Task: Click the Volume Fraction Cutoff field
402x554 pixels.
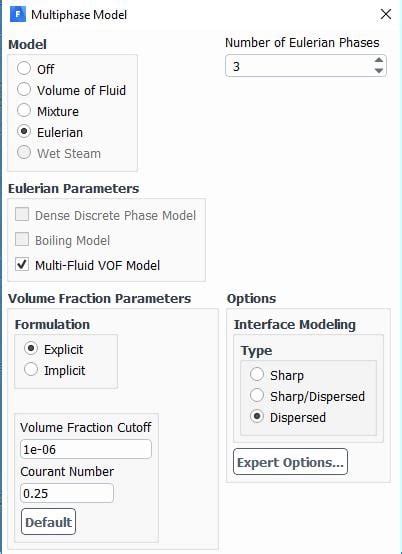Action: (86, 449)
